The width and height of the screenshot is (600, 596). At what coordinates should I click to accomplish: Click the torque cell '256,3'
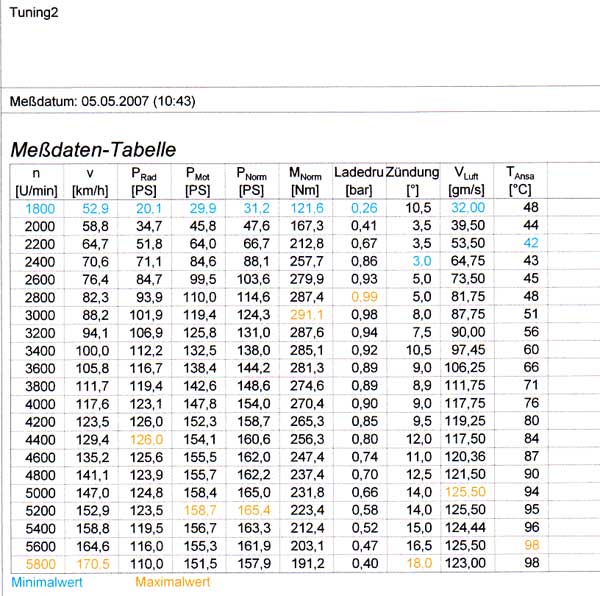pos(307,439)
